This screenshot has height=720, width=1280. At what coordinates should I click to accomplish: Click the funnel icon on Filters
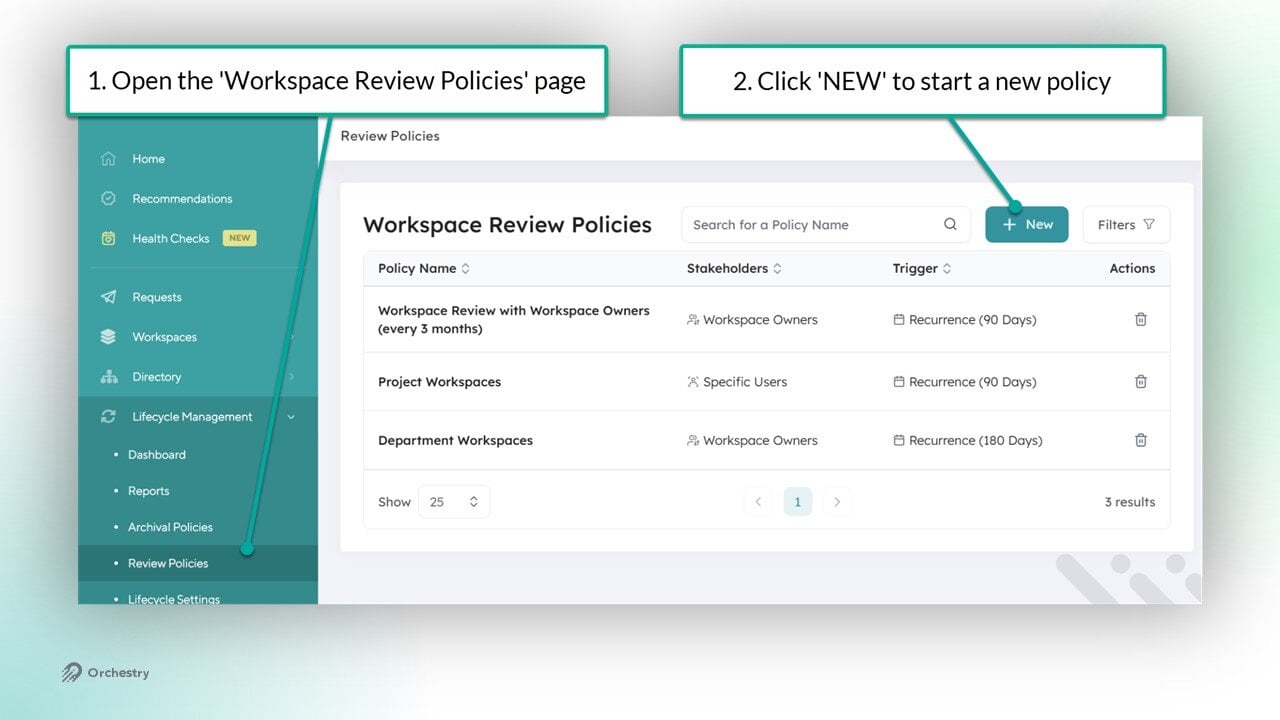point(1149,224)
